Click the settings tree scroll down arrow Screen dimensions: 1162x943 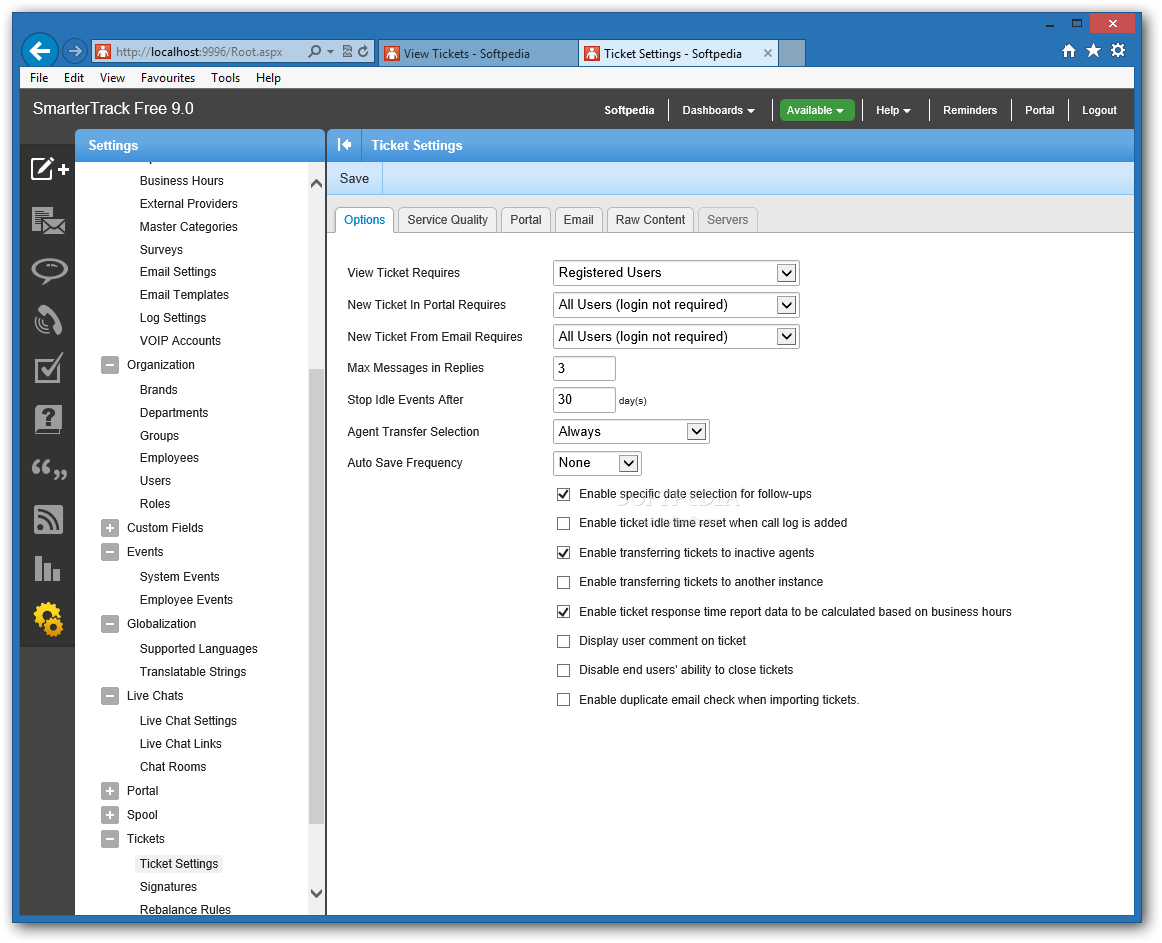tap(316, 893)
